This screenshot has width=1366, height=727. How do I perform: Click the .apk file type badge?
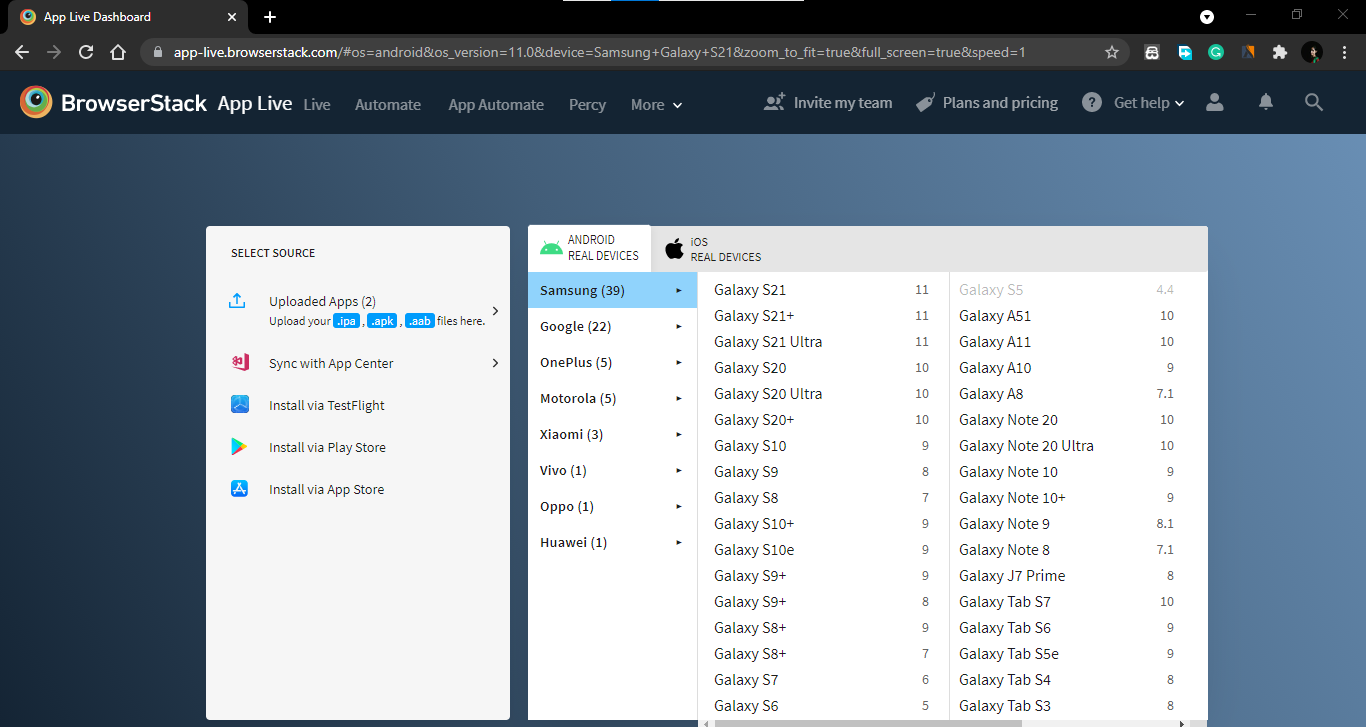pyautogui.click(x=382, y=321)
